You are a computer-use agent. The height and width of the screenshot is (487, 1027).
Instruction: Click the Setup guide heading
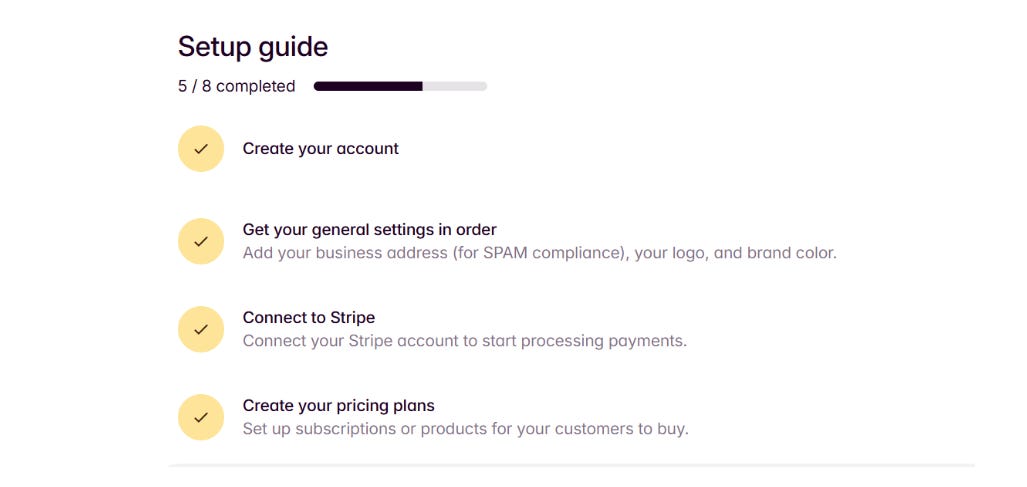coord(253,46)
